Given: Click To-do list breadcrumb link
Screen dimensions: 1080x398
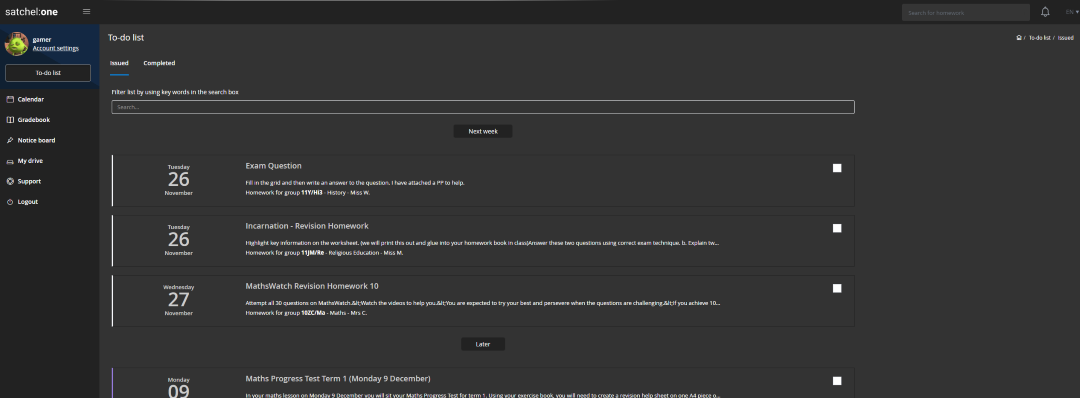Looking at the screenshot, I should click(1039, 38).
